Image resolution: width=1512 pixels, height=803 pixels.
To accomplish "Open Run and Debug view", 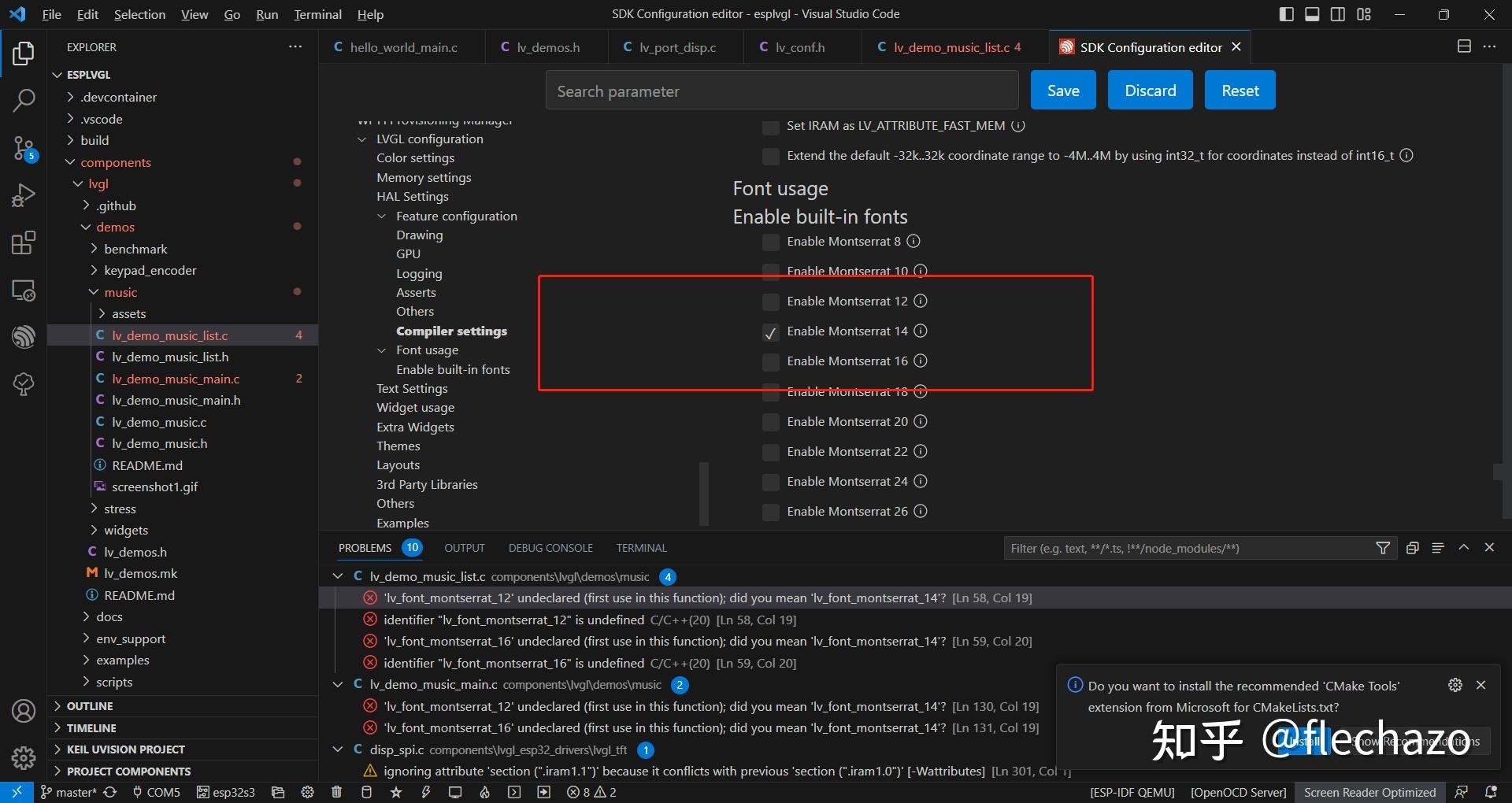I will 24,195.
